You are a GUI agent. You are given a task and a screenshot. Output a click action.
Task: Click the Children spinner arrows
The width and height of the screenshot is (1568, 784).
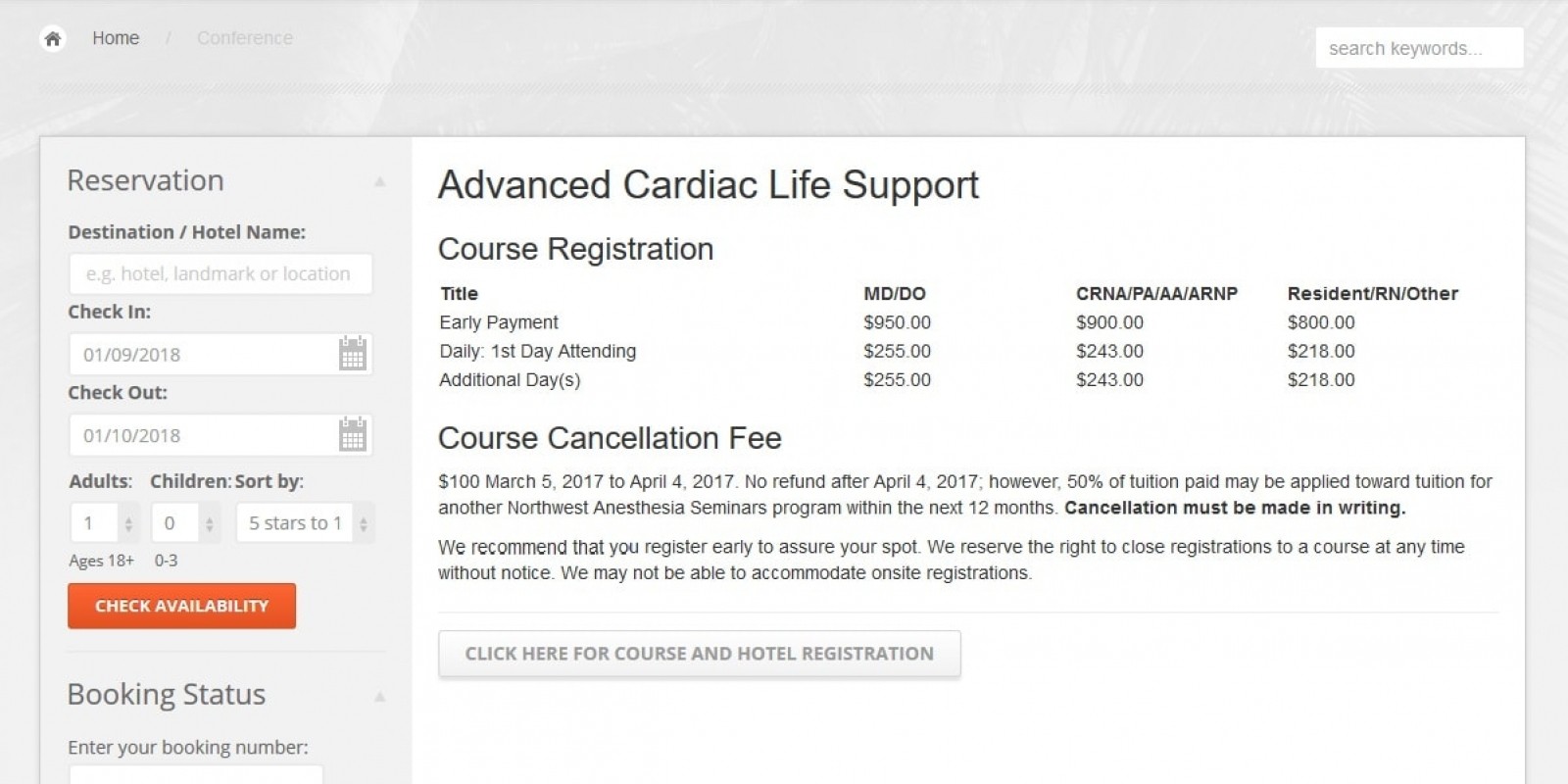click(x=209, y=523)
